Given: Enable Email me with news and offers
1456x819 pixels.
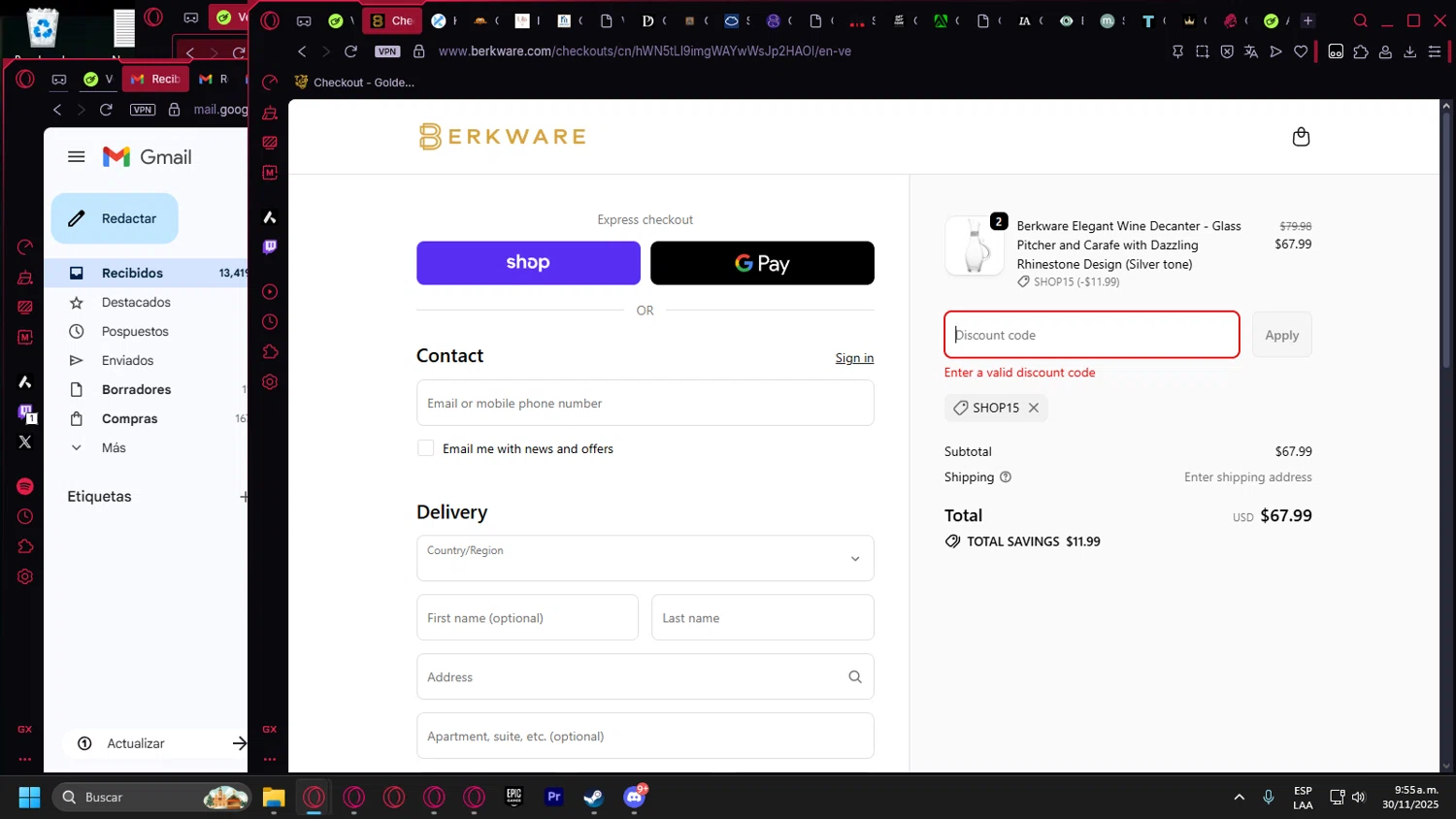Looking at the screenshot, I should pyautogui.click(x=425, y=448).
